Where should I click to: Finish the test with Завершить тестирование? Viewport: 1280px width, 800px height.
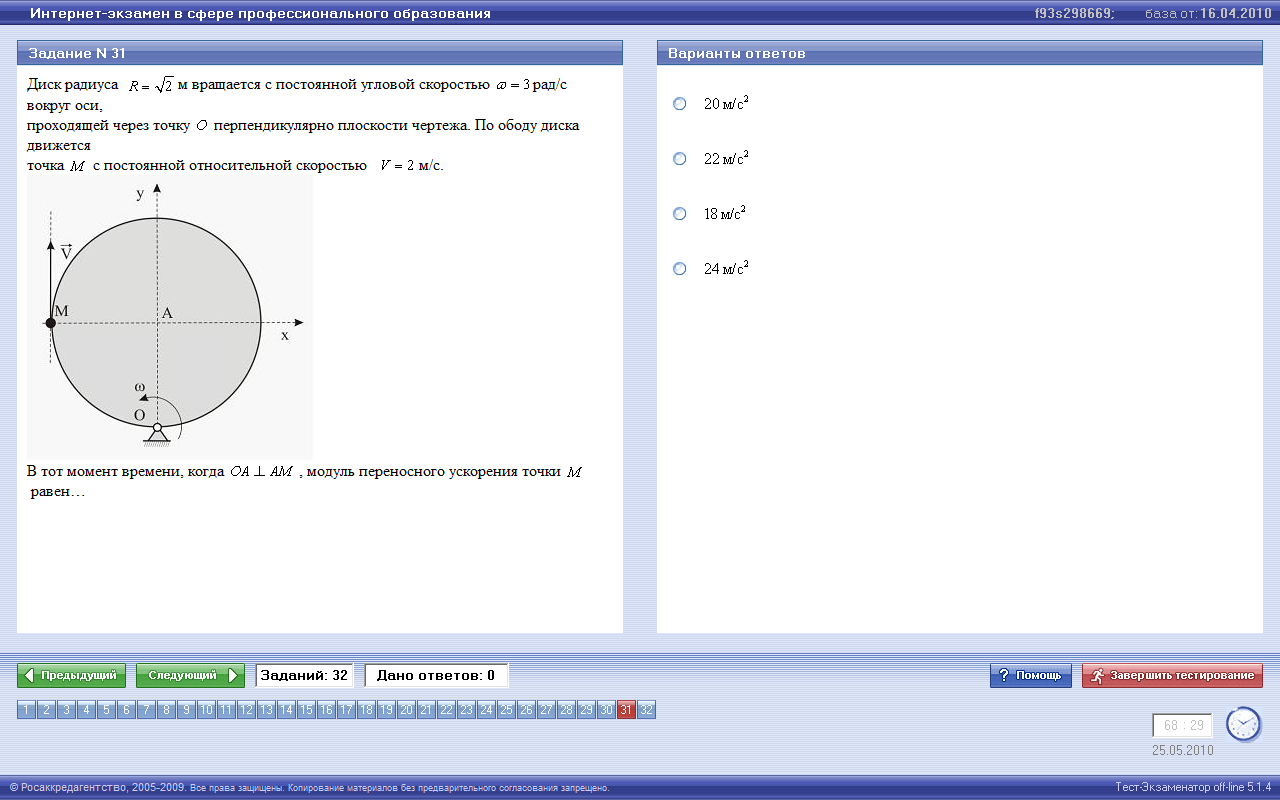[1172, 676]
